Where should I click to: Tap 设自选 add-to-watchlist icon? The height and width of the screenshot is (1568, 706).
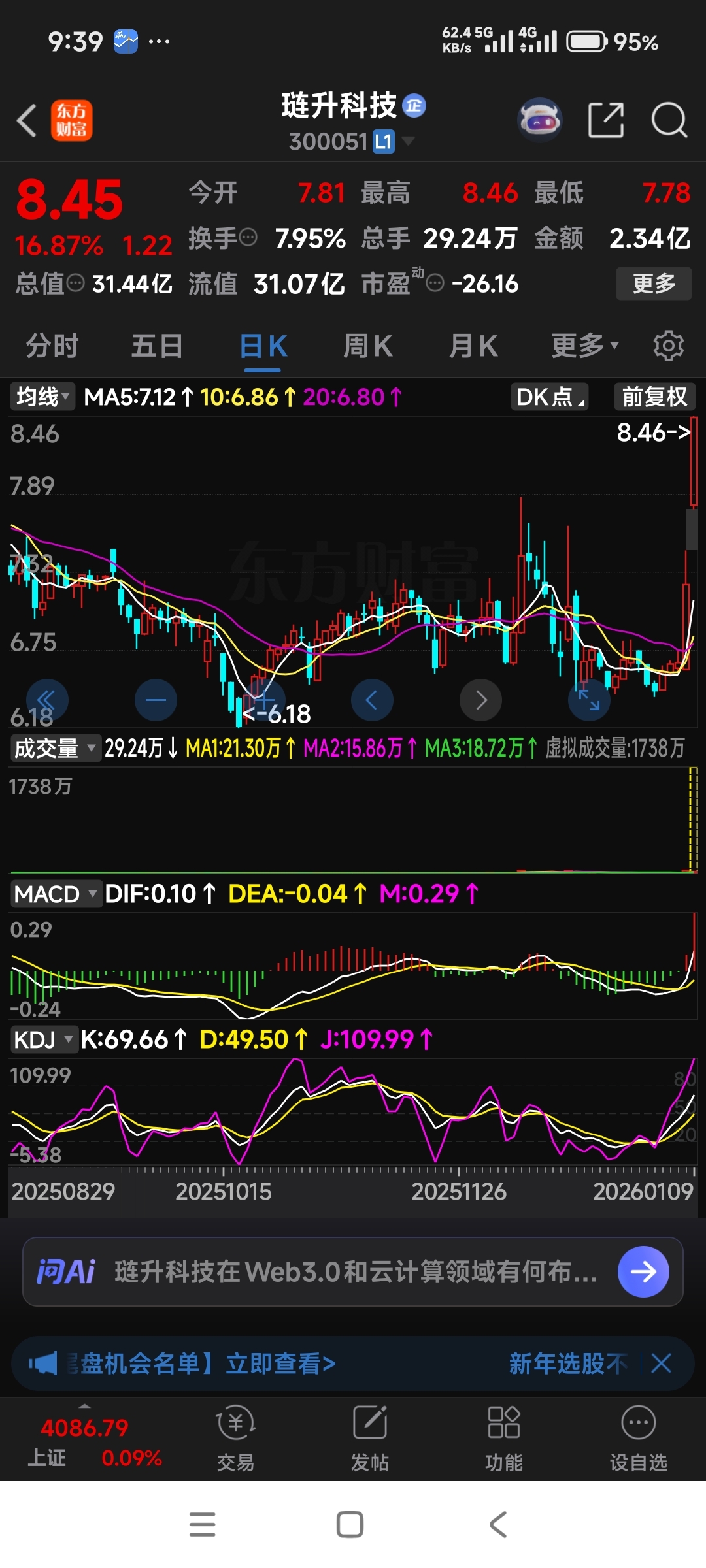tap(638, 1439)
